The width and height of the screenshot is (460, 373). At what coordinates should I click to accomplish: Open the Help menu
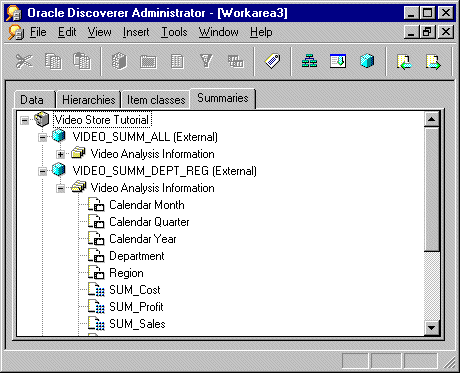coord(261,32)
